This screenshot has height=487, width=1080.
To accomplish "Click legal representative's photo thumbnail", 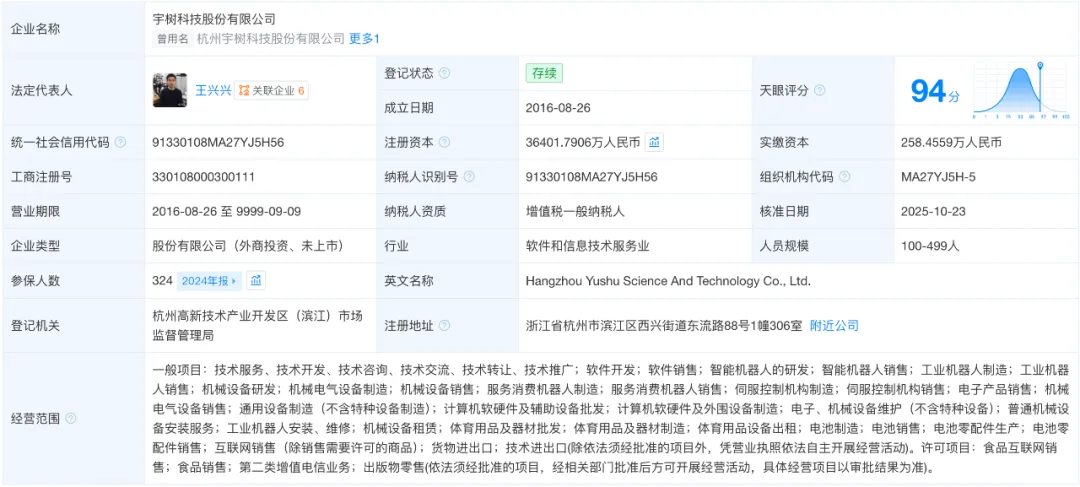I will coord(170,90).
